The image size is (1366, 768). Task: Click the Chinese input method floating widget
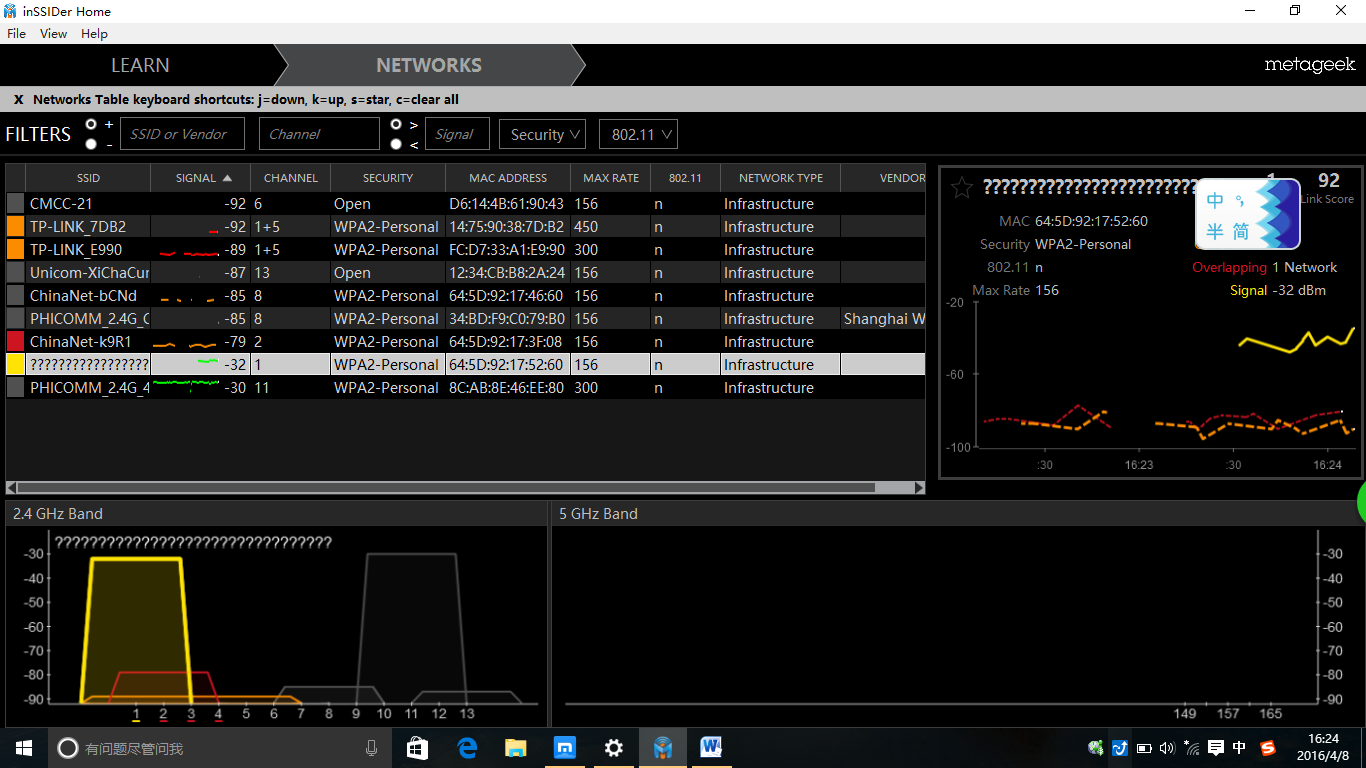pos(1248,214)
